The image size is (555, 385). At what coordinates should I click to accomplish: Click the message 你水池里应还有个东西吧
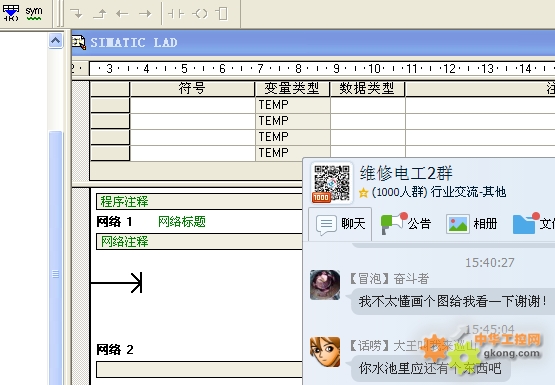pos(430,368)
